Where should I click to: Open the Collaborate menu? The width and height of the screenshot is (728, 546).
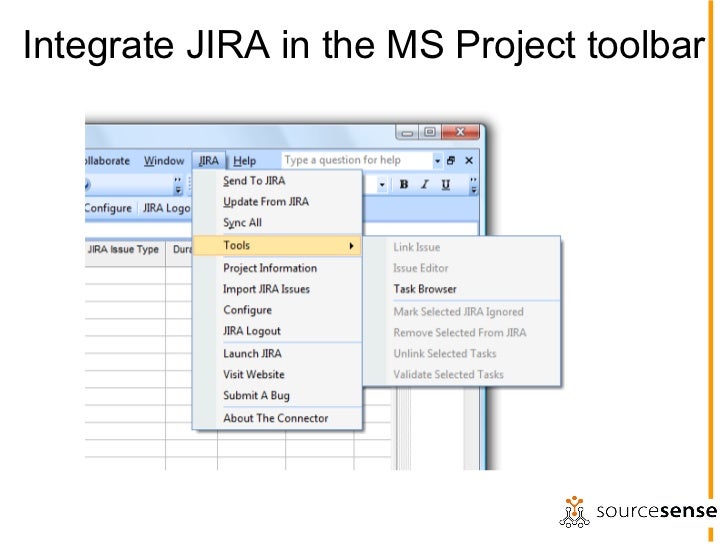point(108,161)
